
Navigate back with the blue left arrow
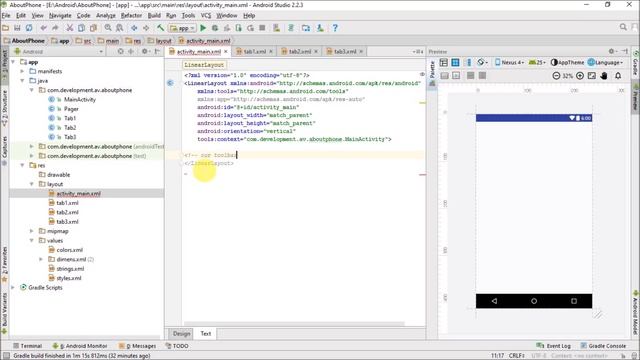click(134, 28)
